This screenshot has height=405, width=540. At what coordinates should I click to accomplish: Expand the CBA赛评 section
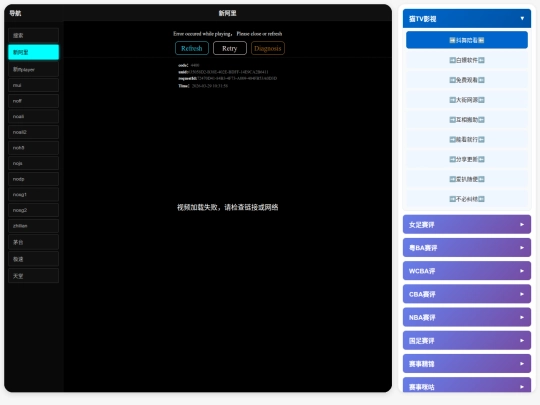click(467, 294)
